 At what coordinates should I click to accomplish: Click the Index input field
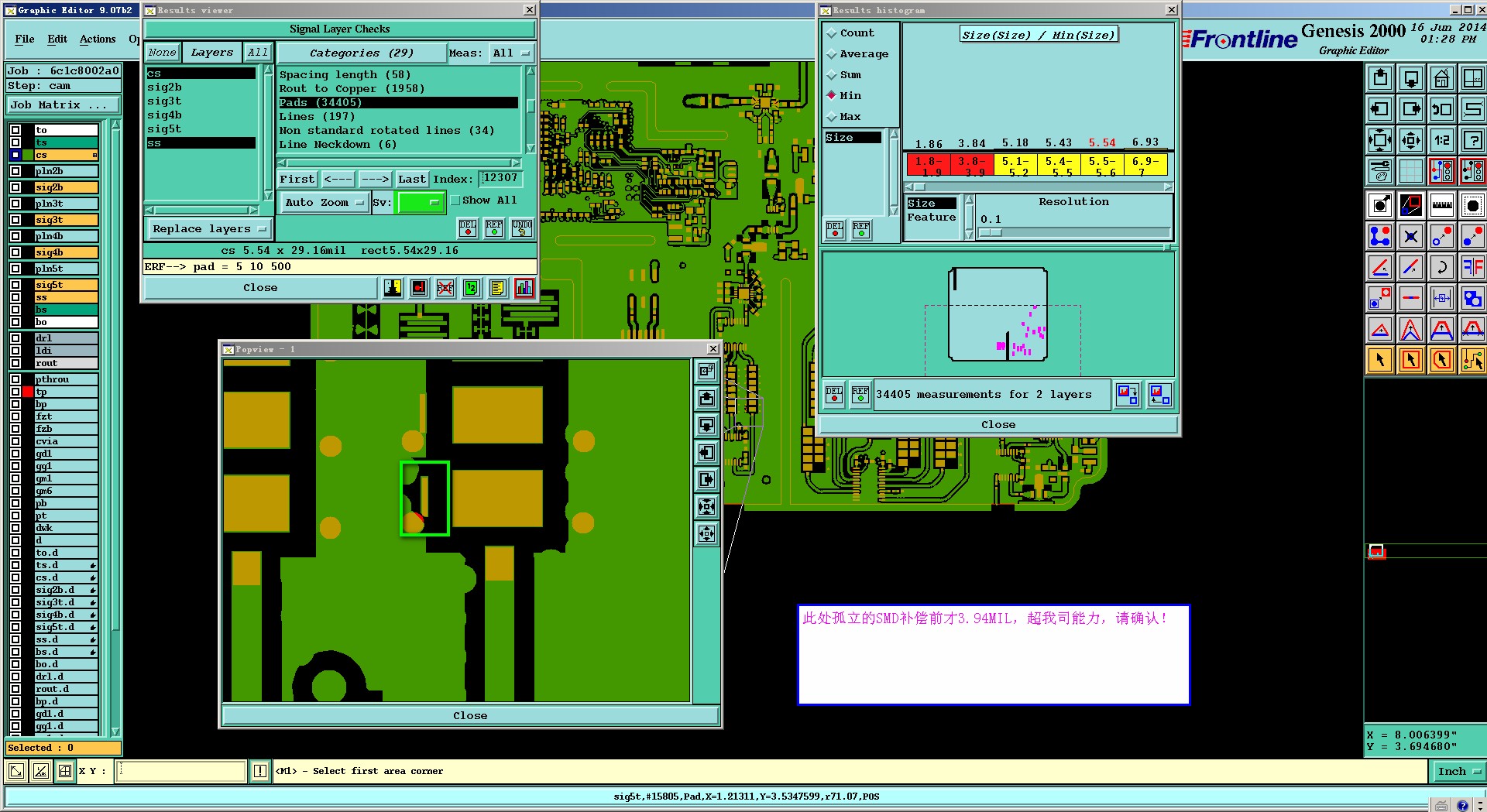(500, 179)
